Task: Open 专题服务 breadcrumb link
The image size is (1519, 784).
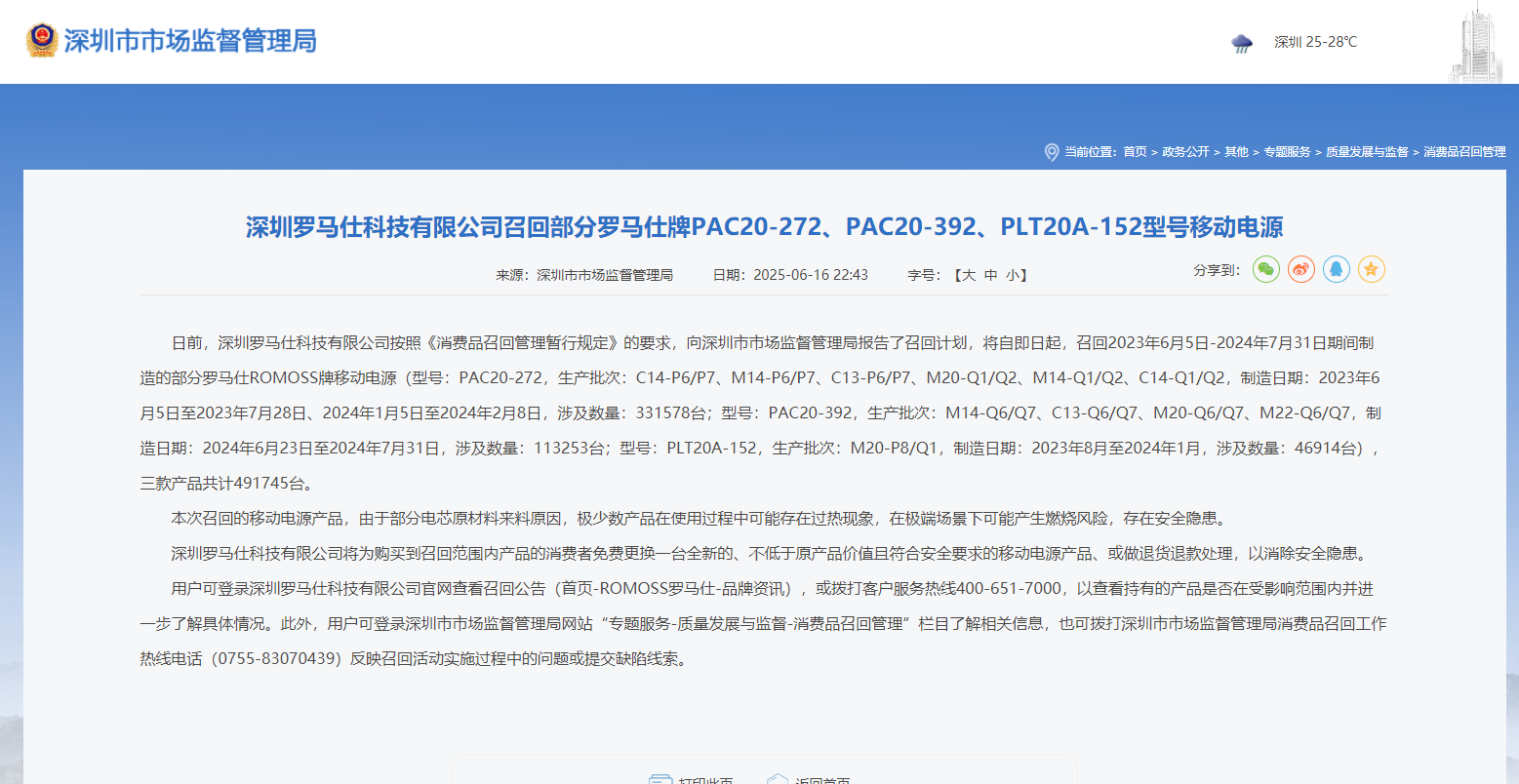Action: pyautogui.click(x=1287, y=152)
